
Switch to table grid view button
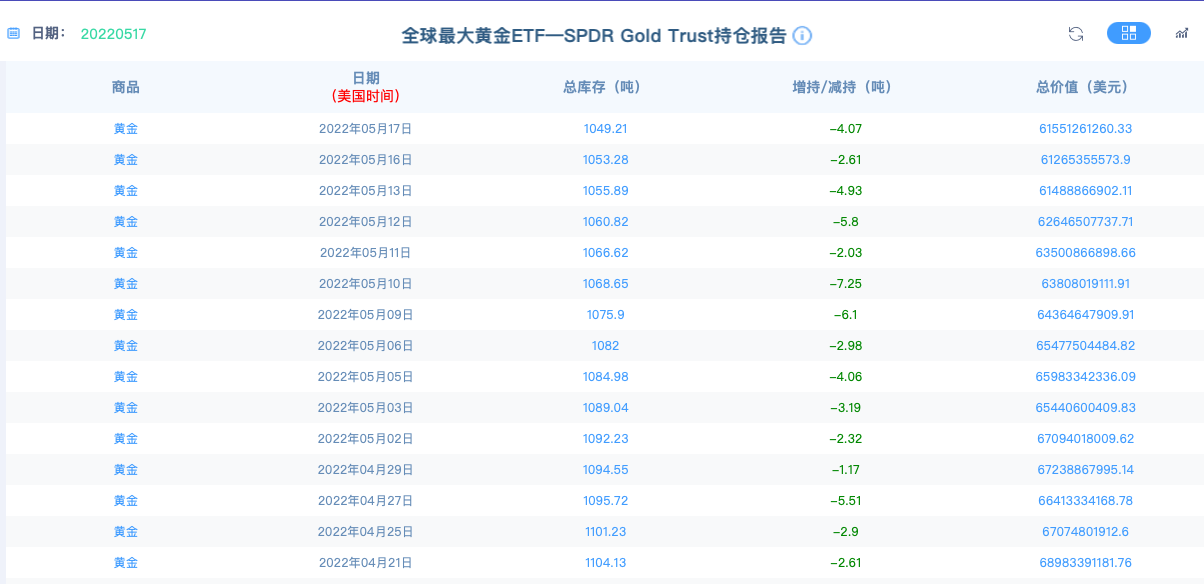pyautogui.click(x=1128, y=33)
